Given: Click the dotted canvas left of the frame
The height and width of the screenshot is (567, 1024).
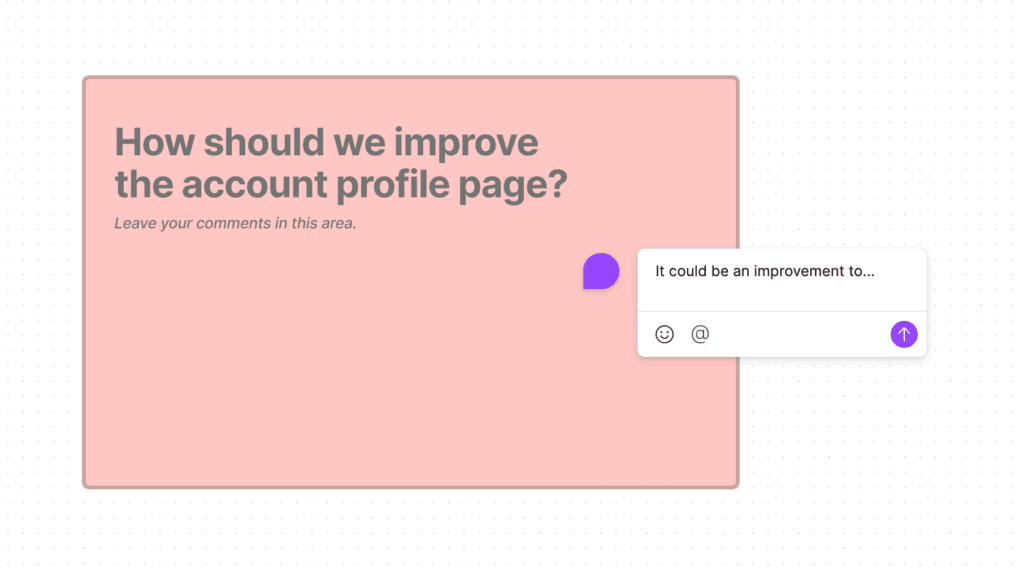Looking at the screenshot, I should coord(40,282).
